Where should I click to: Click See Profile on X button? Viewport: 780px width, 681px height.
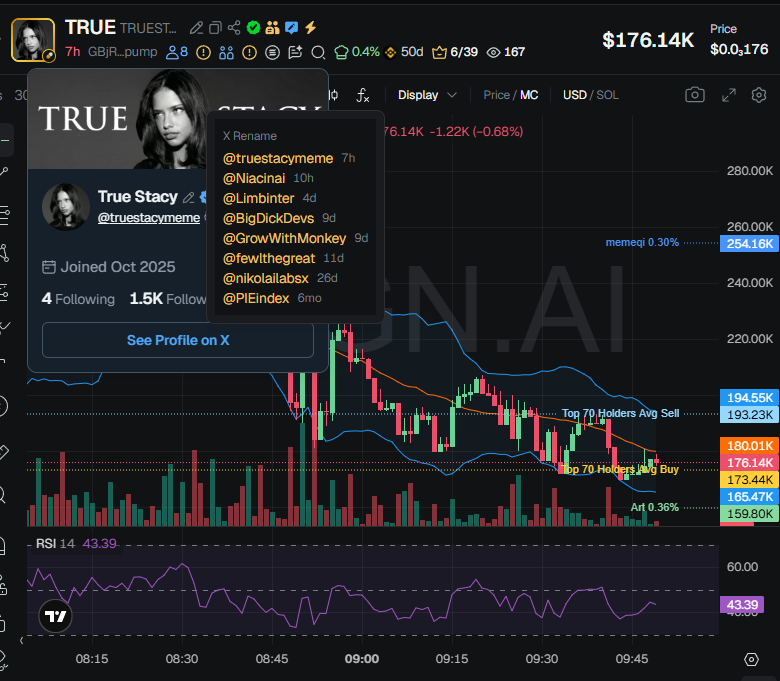(178, 340)
